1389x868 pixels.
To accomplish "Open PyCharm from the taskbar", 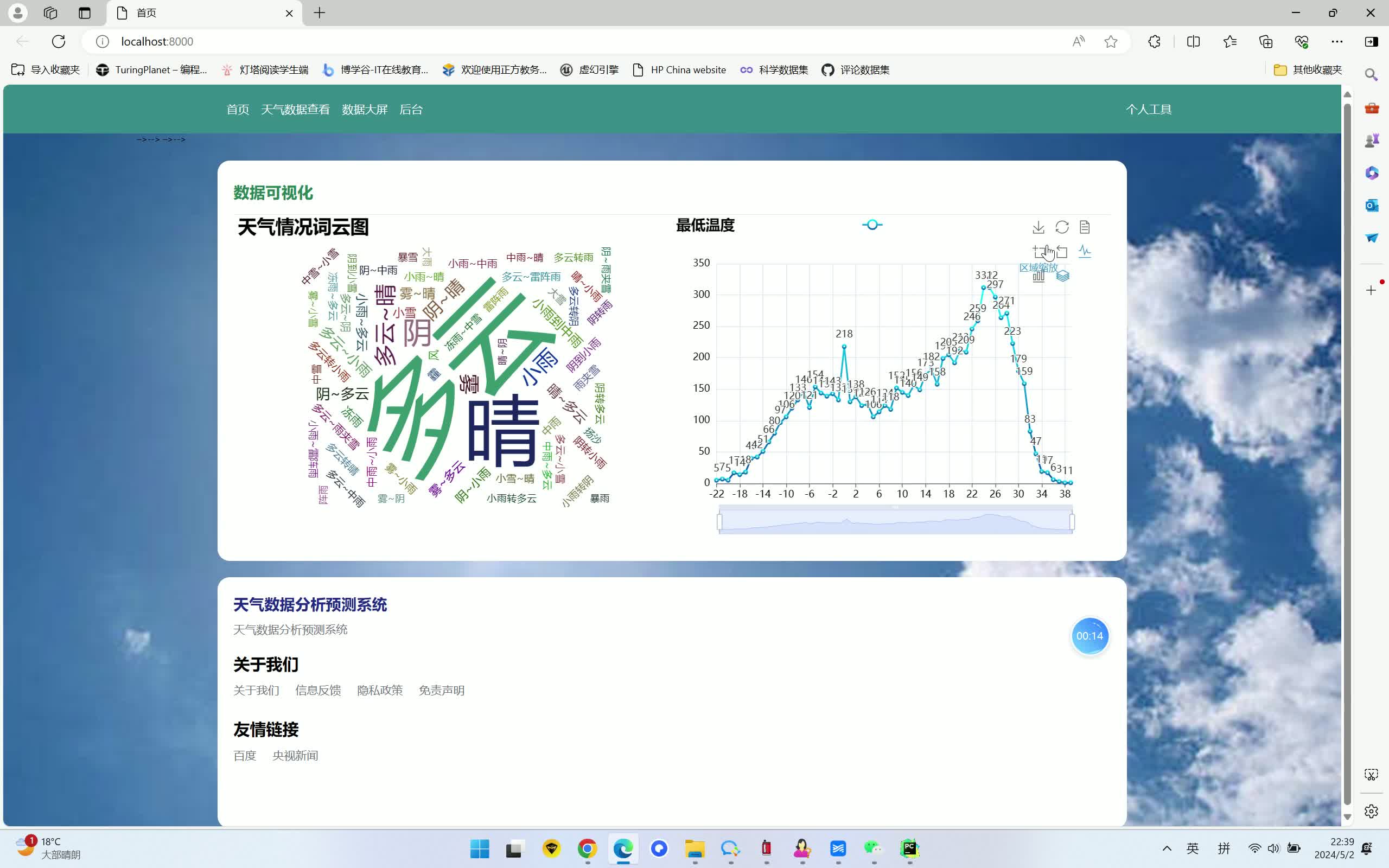I will 910,848.
